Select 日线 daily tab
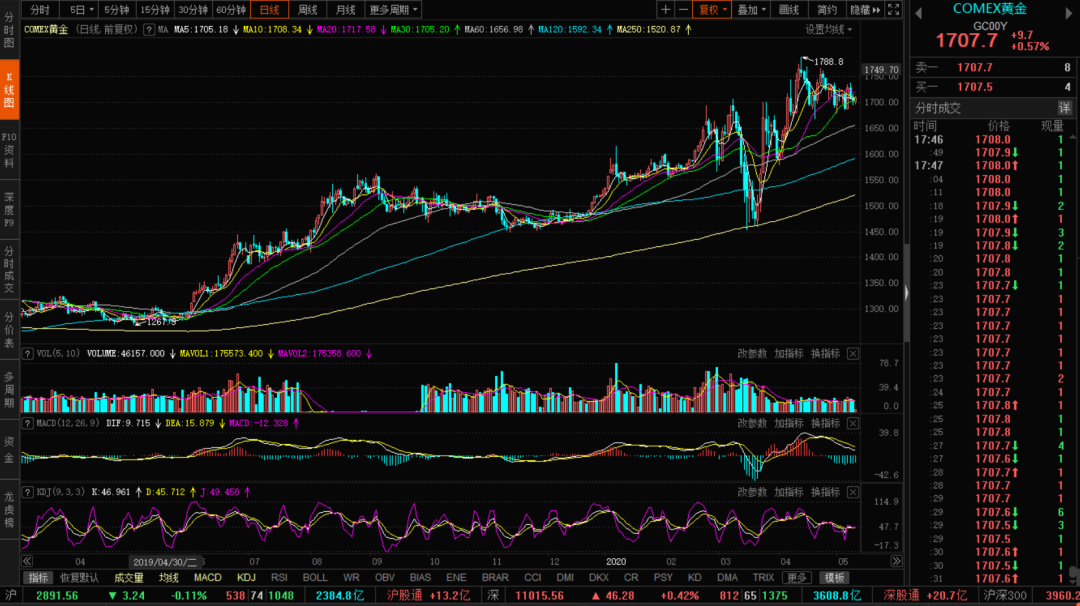The width and height of the screenshot is (1080, 606). 269,10
